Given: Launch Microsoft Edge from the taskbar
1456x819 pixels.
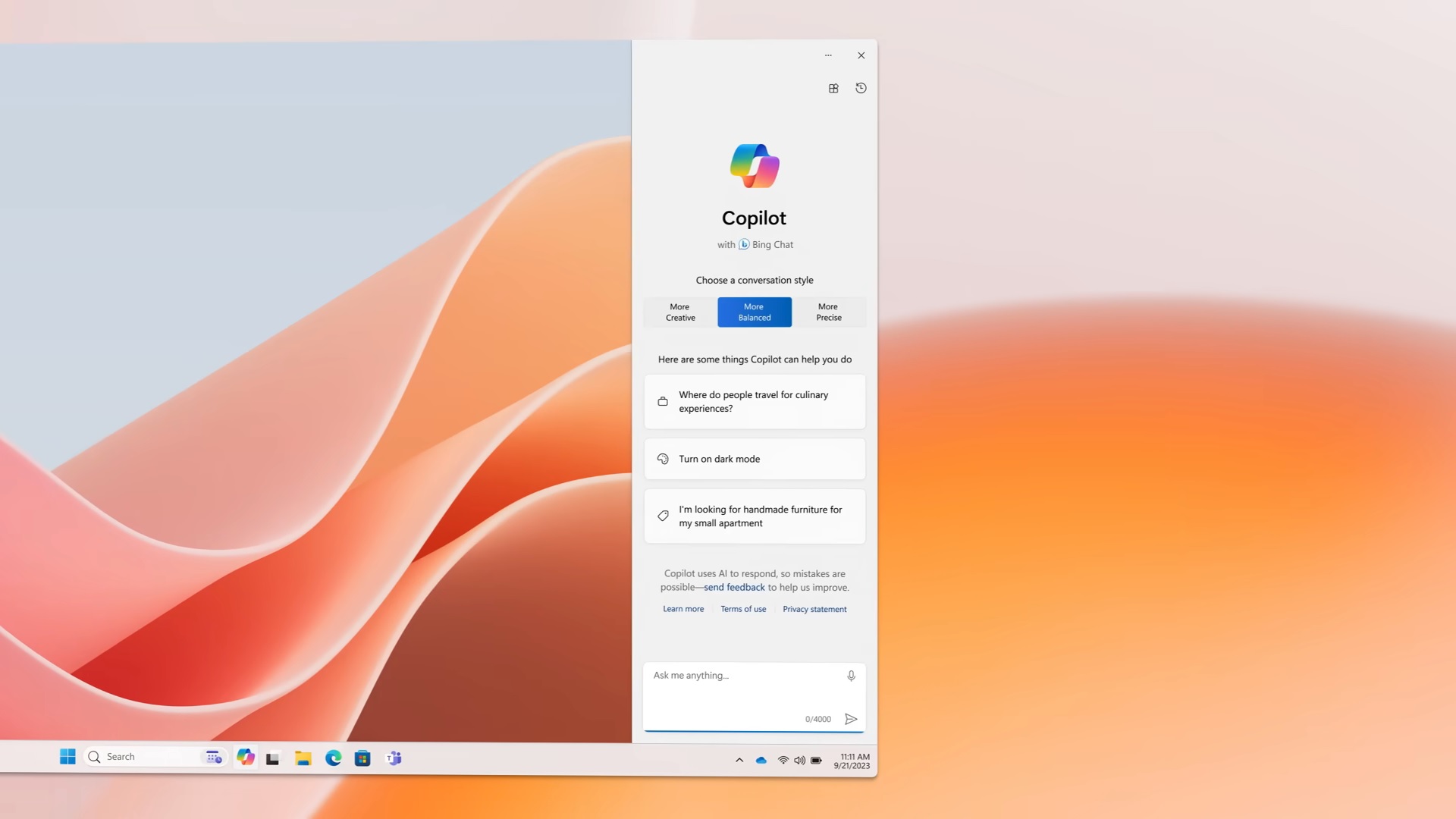Looking at the screenshot, I should 334,757.
